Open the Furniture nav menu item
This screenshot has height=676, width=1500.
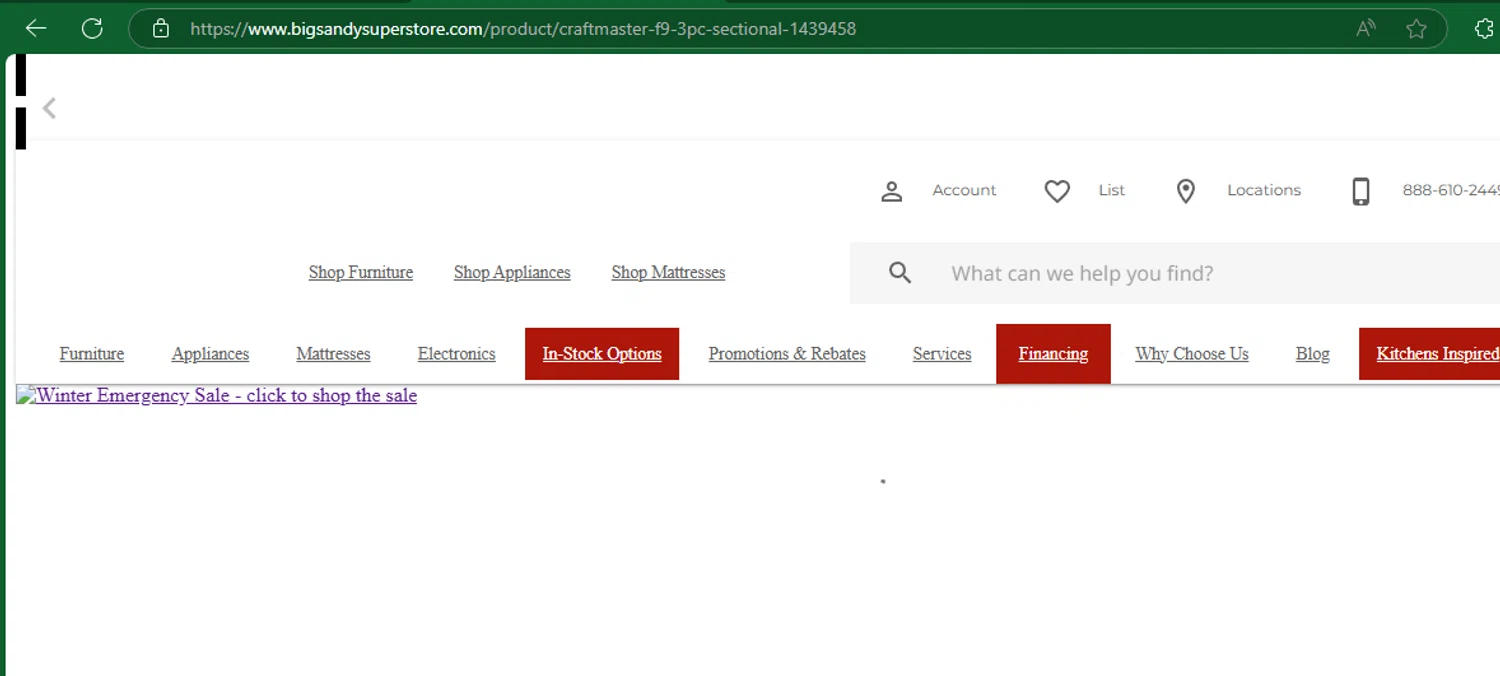coord(92,354)
